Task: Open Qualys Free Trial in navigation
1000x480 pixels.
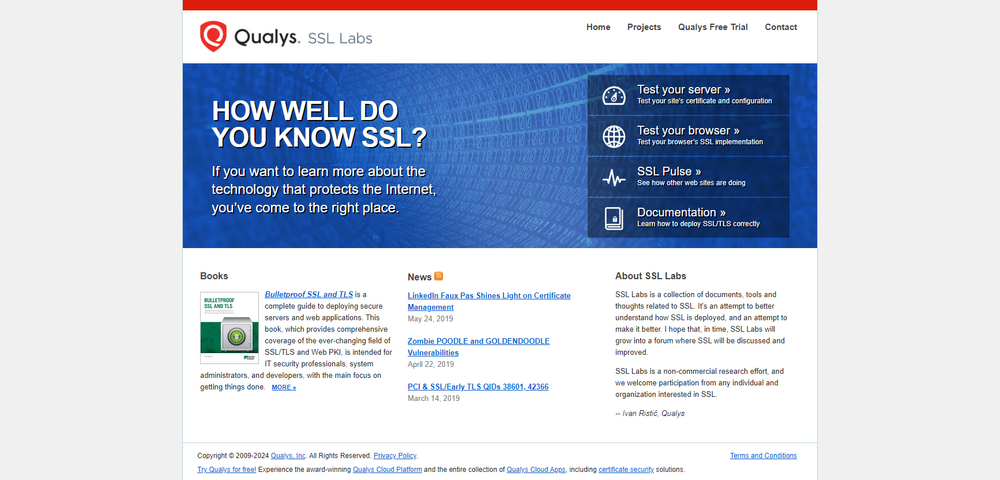Action: tap(712, 27)
